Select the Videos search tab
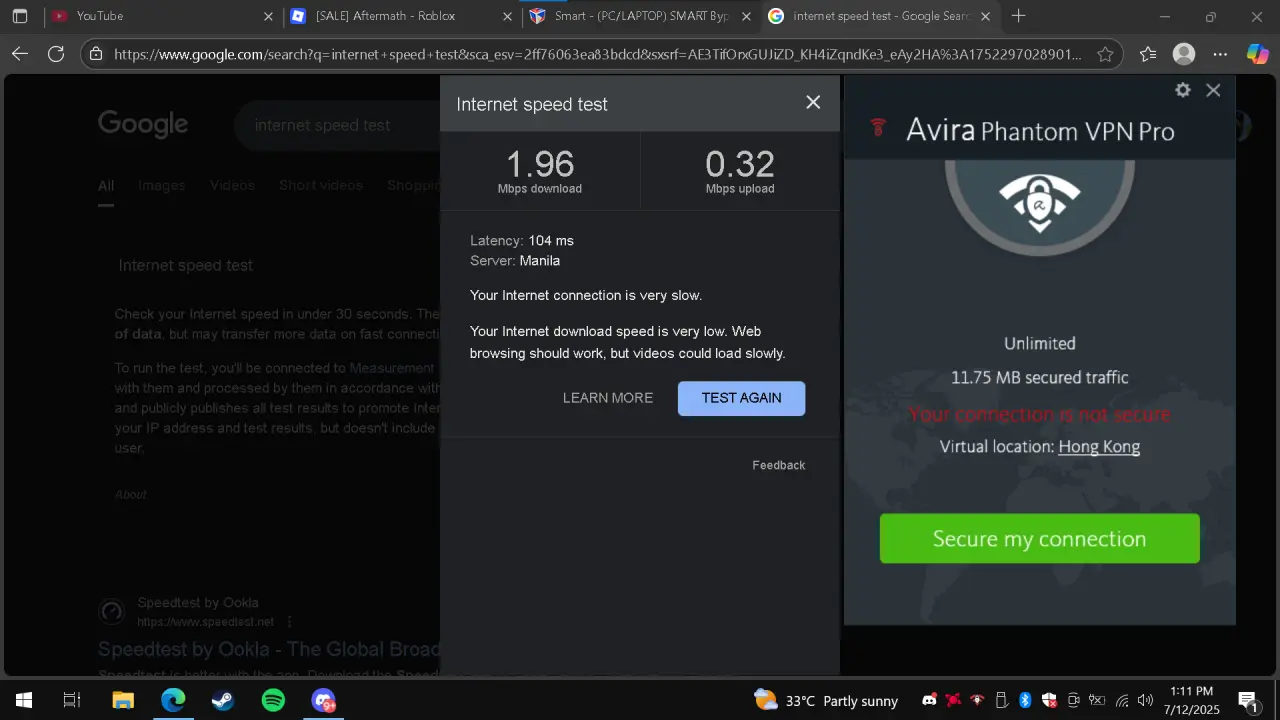1280x720 pixels. 232,185
